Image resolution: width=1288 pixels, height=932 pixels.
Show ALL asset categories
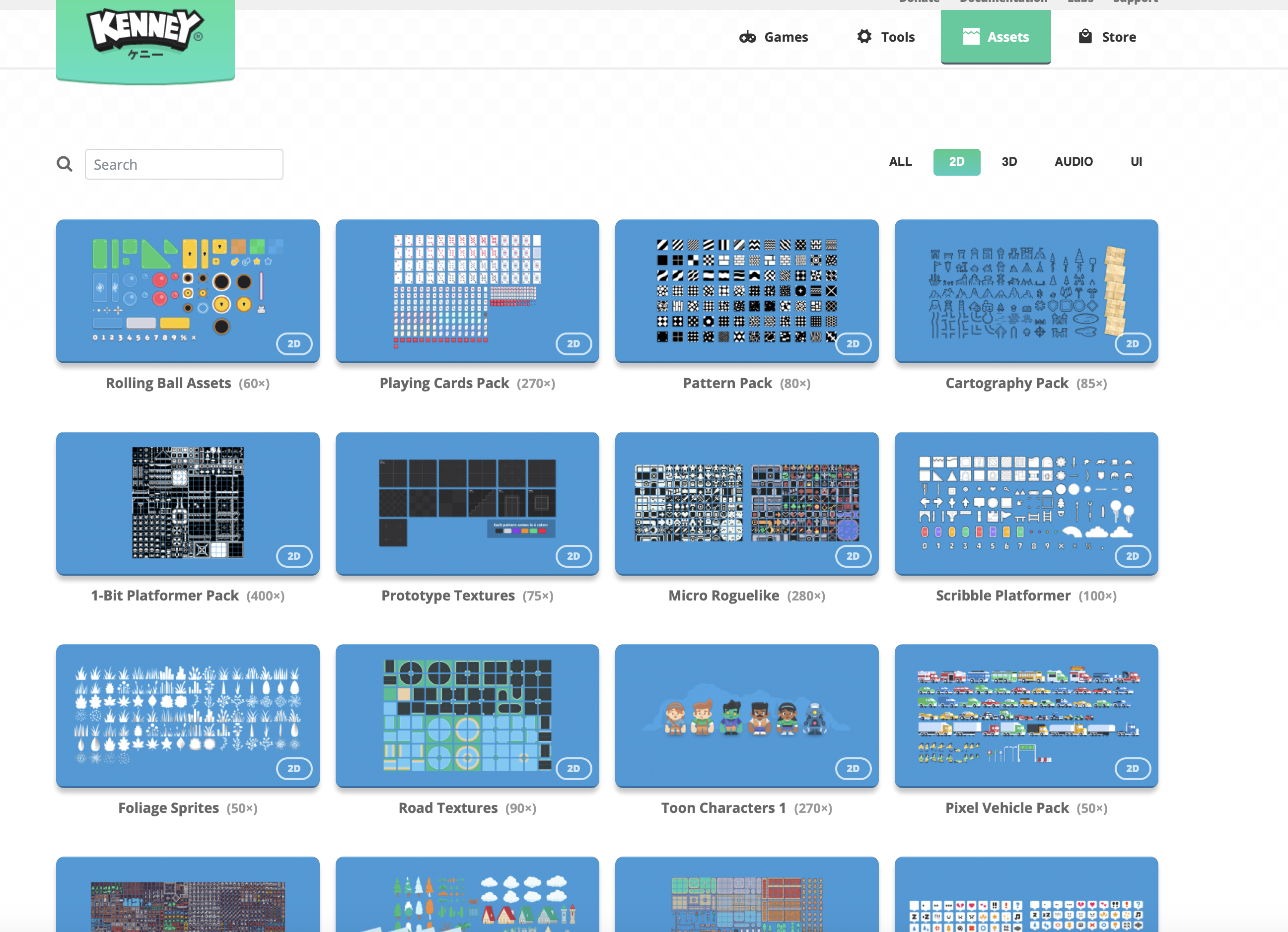[x=901, y=162]
